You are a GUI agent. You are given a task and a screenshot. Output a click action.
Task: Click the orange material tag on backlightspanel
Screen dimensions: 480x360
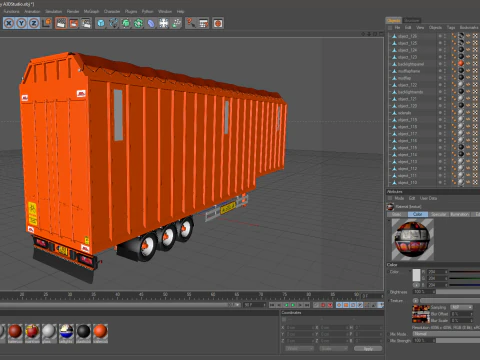click(x=461, y=63)
